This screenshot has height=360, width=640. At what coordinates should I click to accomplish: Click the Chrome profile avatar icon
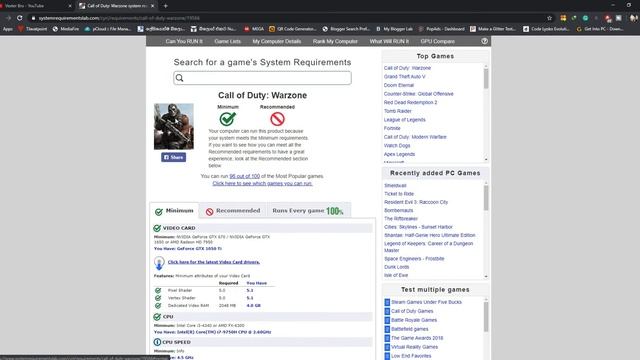(633, 18)
